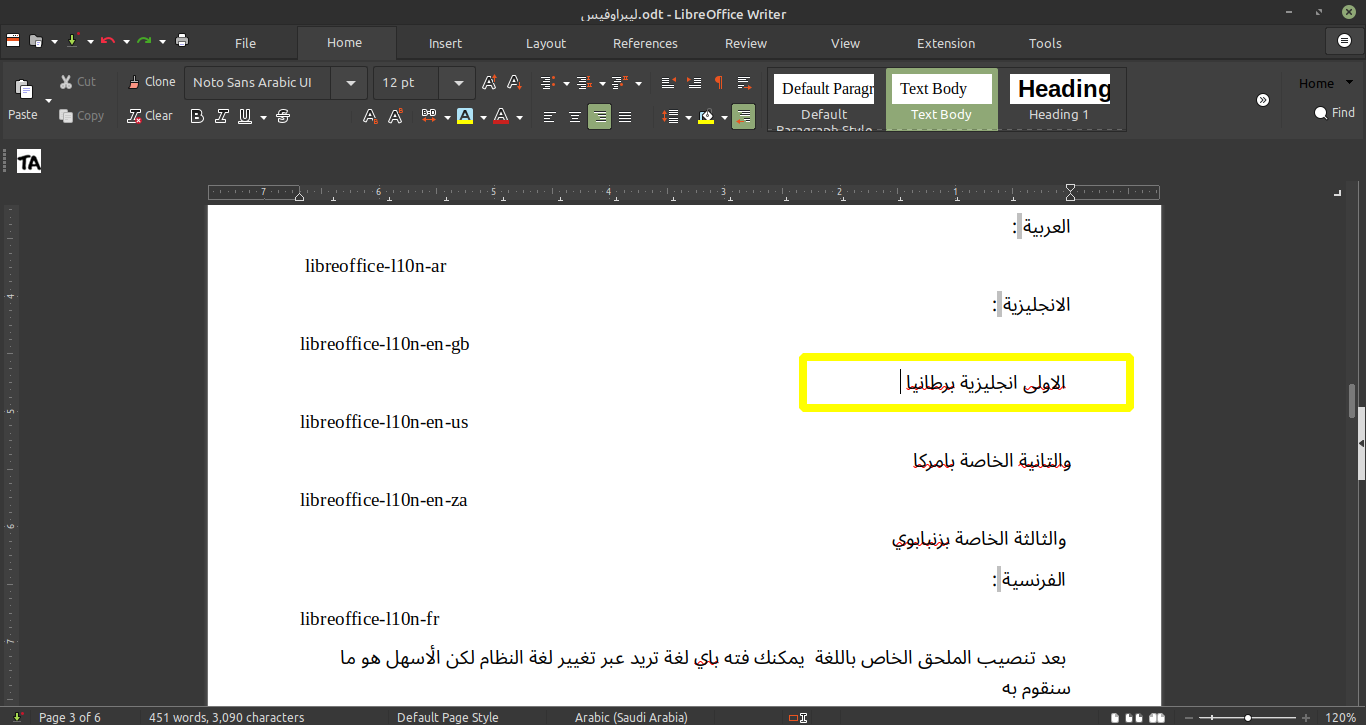Viewport: 1366px width, 725px height.
Task: Toggle Bold formatting
Action: pos(197,117)
